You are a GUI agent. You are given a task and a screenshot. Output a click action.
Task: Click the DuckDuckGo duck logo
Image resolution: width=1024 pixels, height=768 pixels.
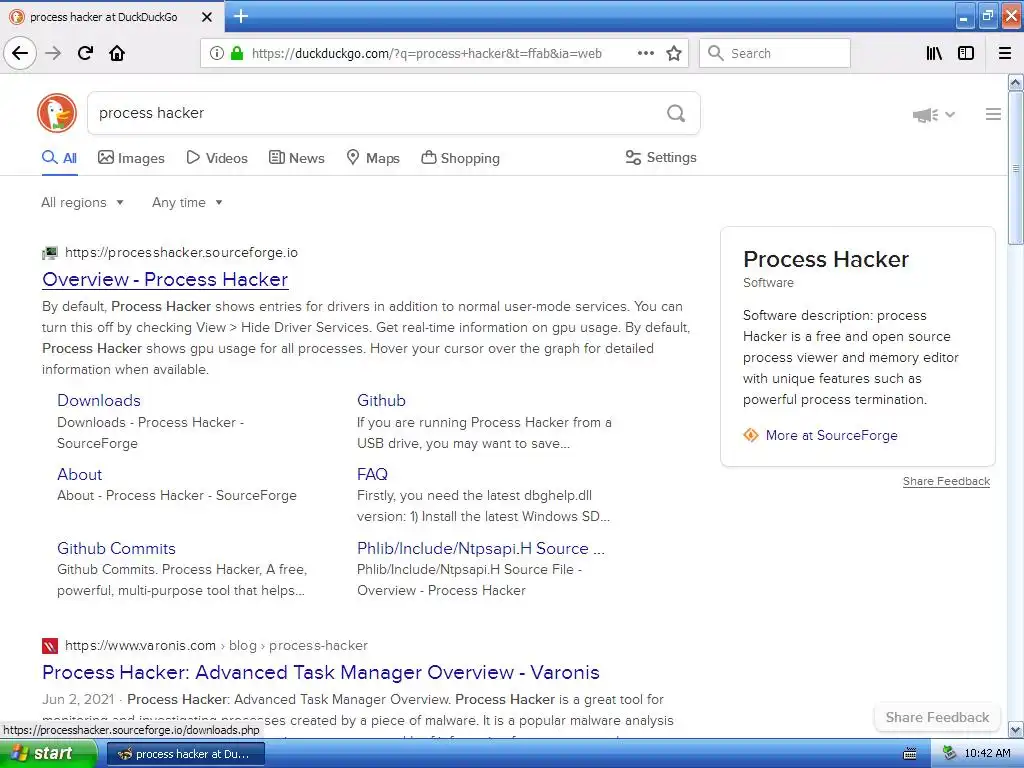point(57,113)
